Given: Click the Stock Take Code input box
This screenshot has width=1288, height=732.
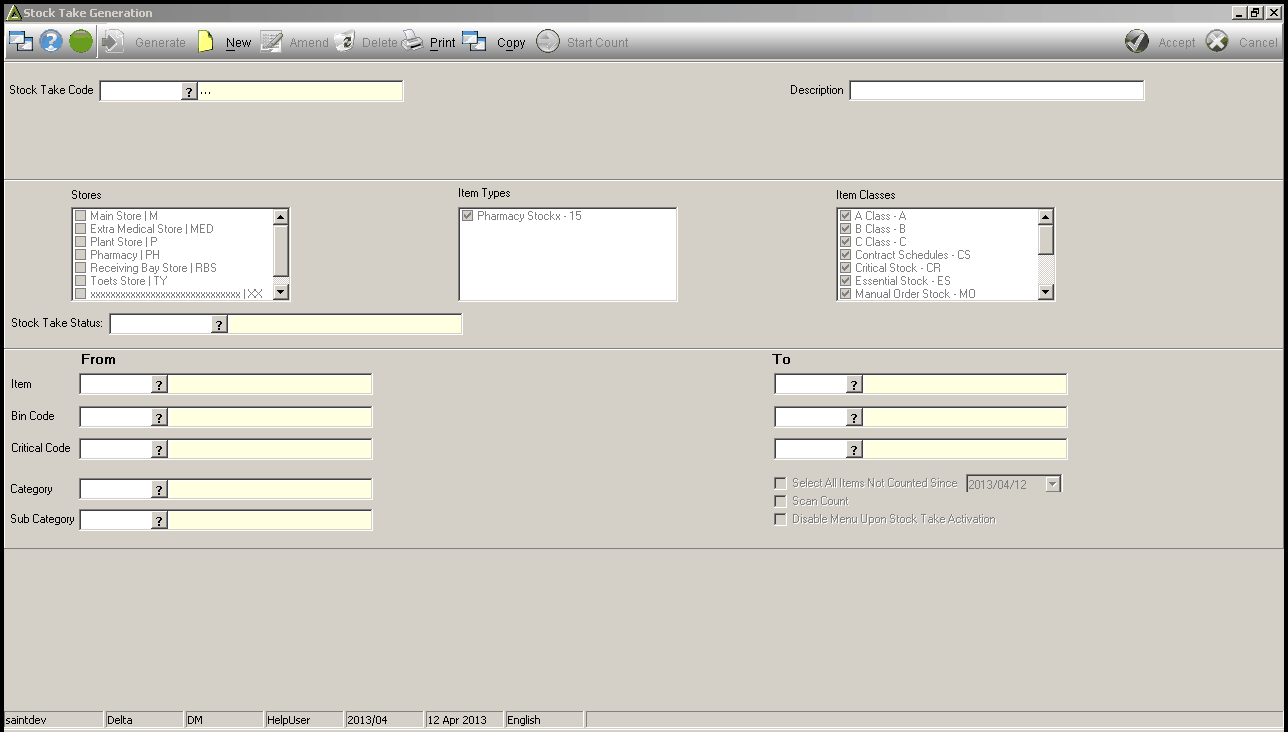Looking at the screenshot, I should [x=141, y=91].
